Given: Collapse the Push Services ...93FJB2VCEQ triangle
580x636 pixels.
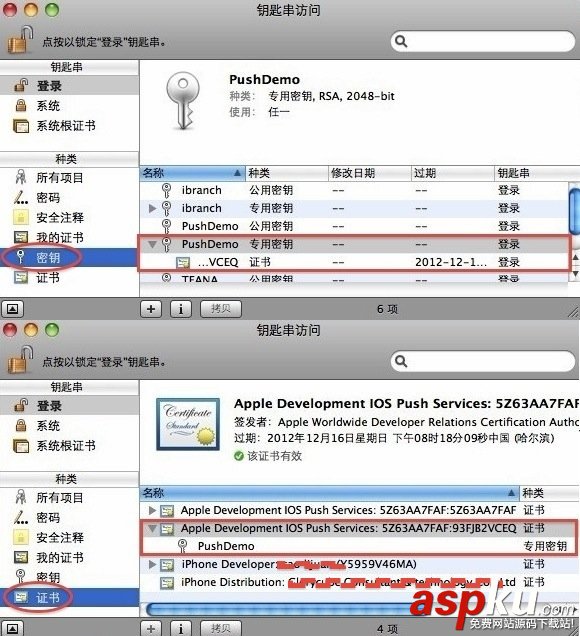Looking at the screenshot, I should [152, 529].
